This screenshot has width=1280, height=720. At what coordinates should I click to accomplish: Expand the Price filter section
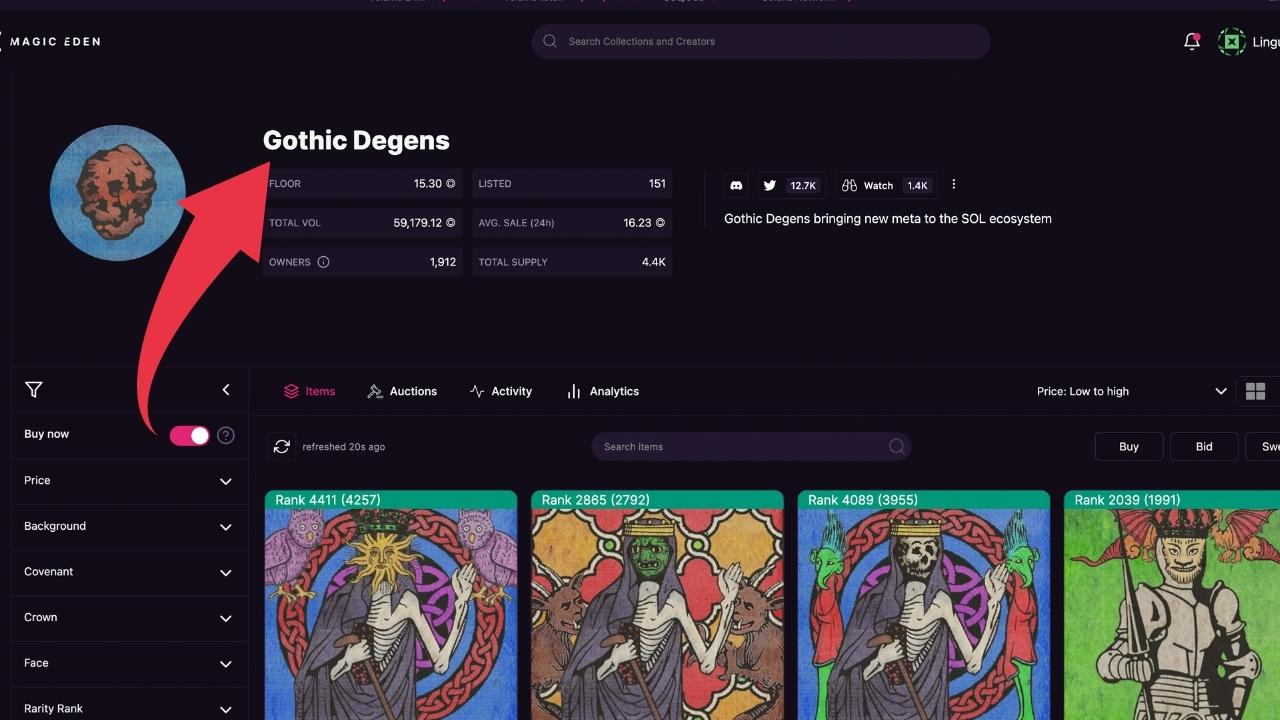pyautogui.click(x=128, y=481)
